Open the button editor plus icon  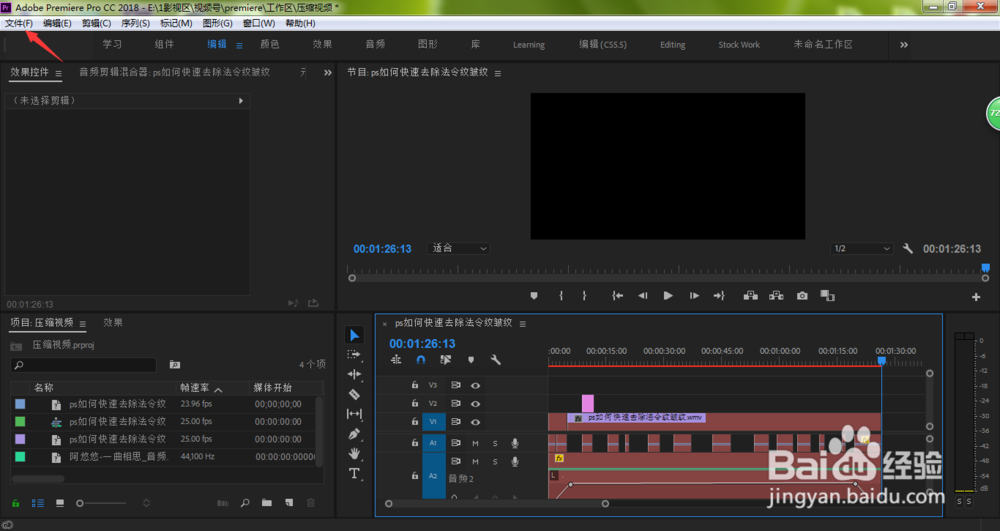point(976,297)
